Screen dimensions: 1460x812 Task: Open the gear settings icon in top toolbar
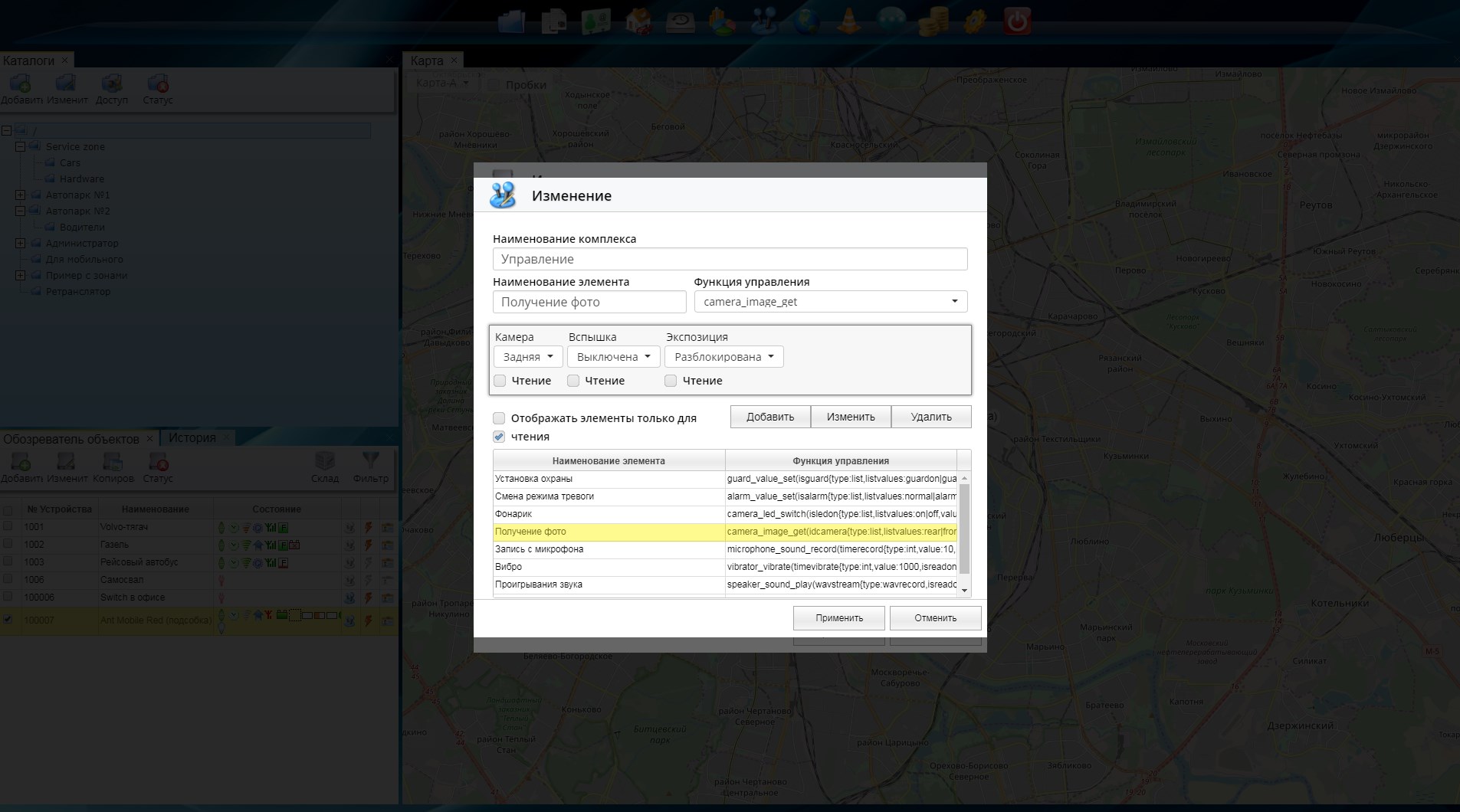[x=975, y=21]
